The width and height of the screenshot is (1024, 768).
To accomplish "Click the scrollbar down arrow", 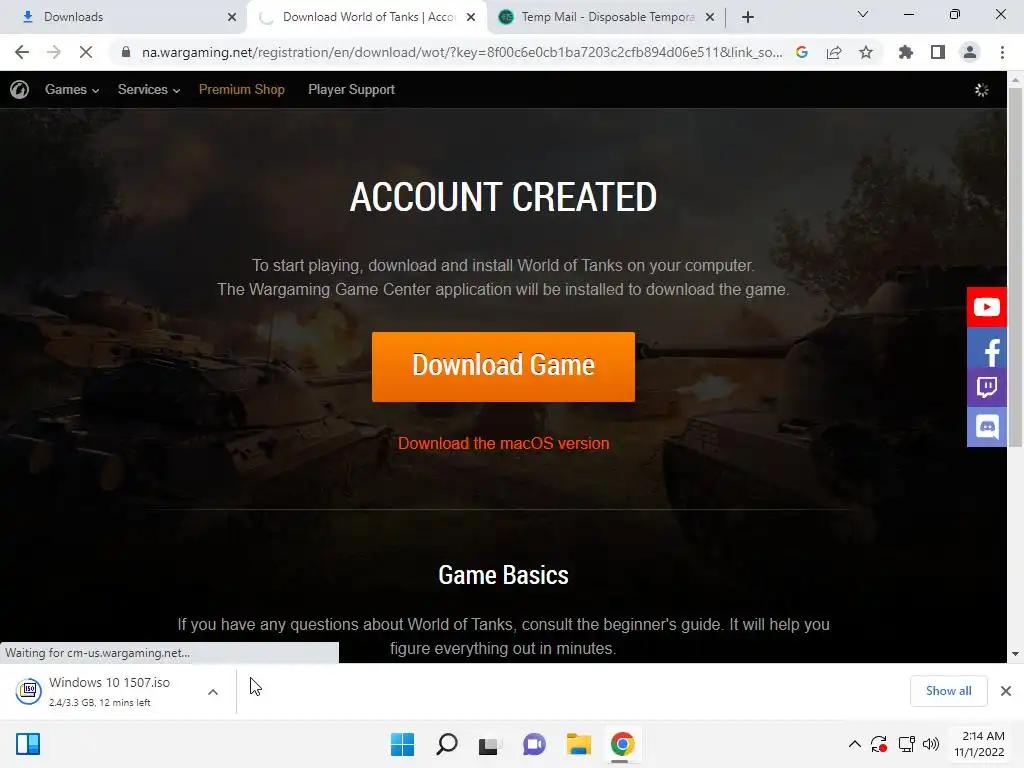I will (1015, 654).
